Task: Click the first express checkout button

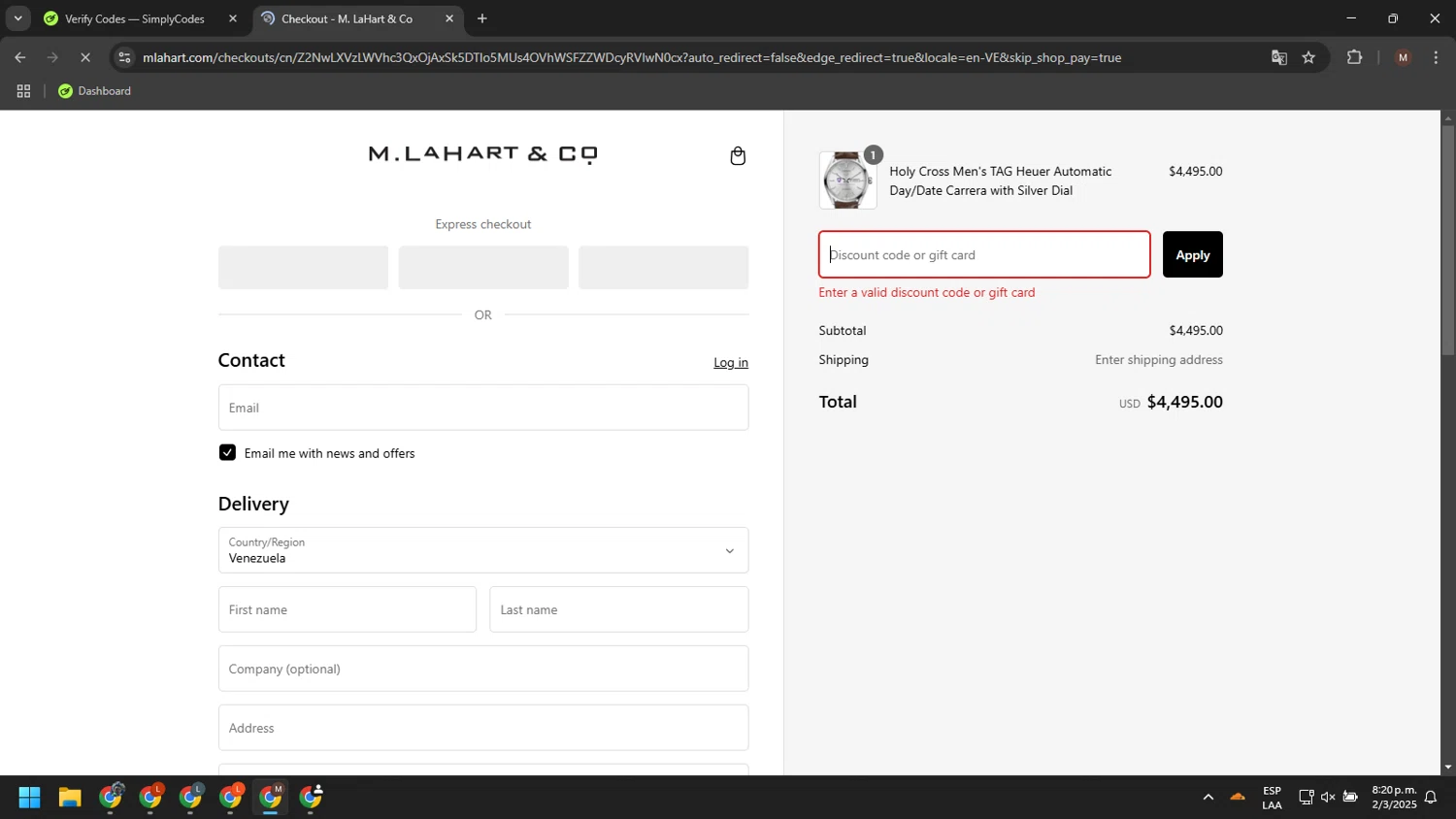Action: point(303,267)
